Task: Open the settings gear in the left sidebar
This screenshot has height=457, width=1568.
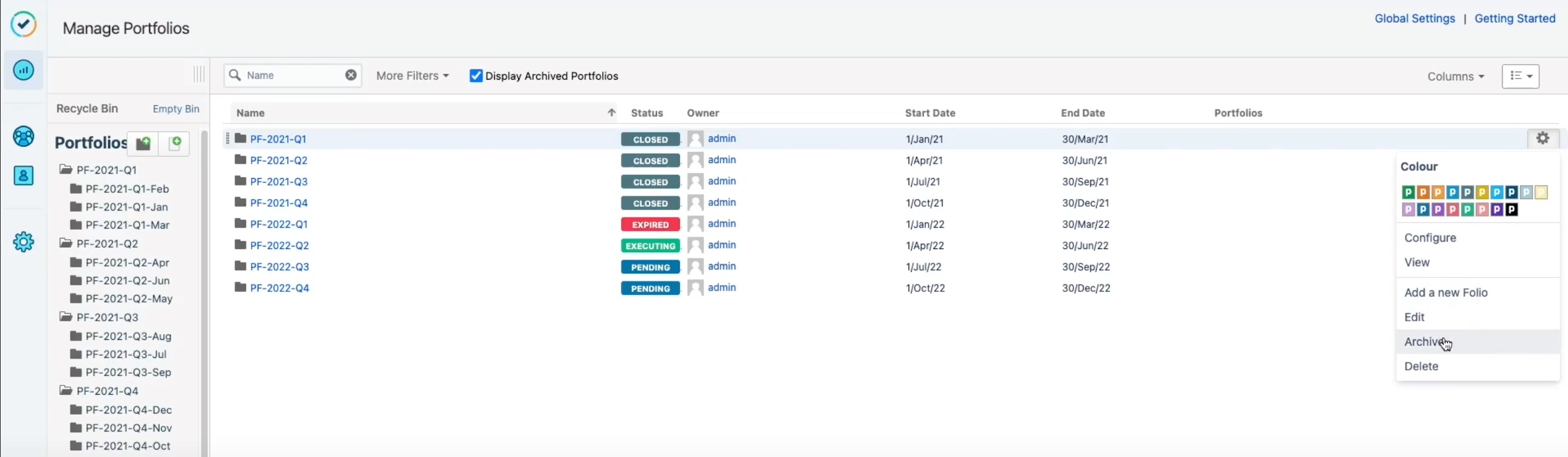Action: click(x=24, y=242)
